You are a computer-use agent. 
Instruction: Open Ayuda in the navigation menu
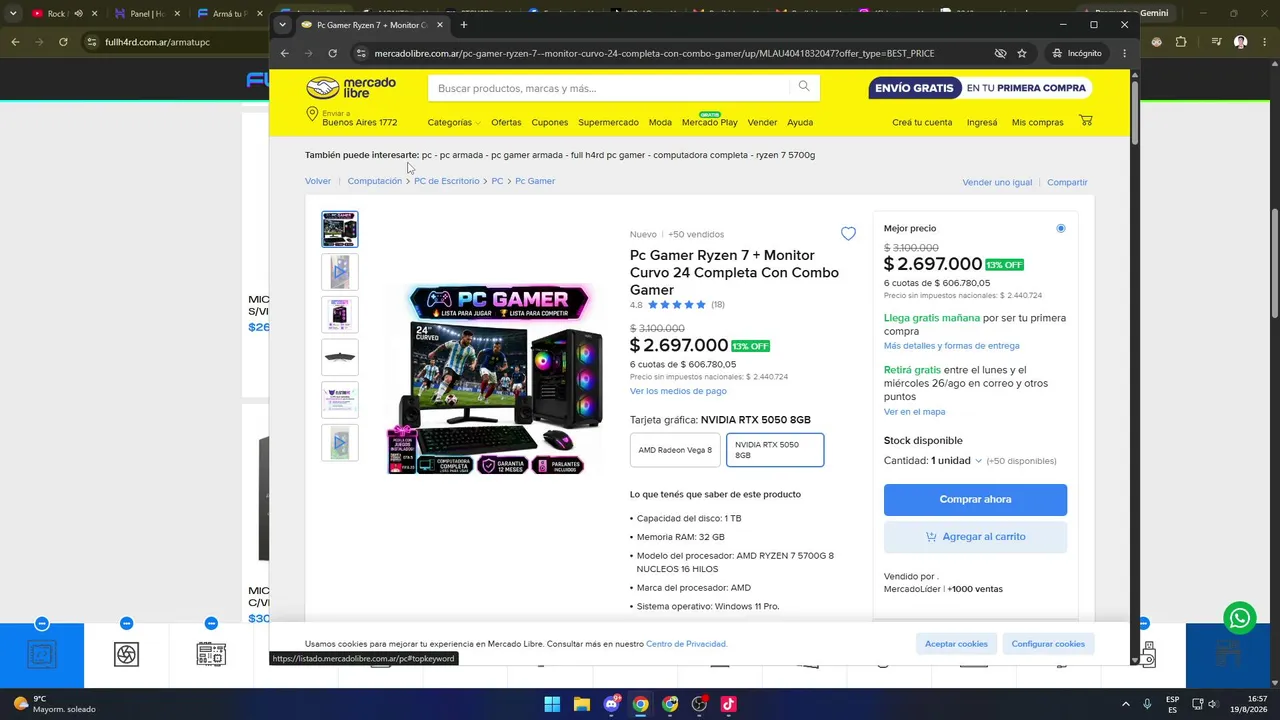[800, 122]
